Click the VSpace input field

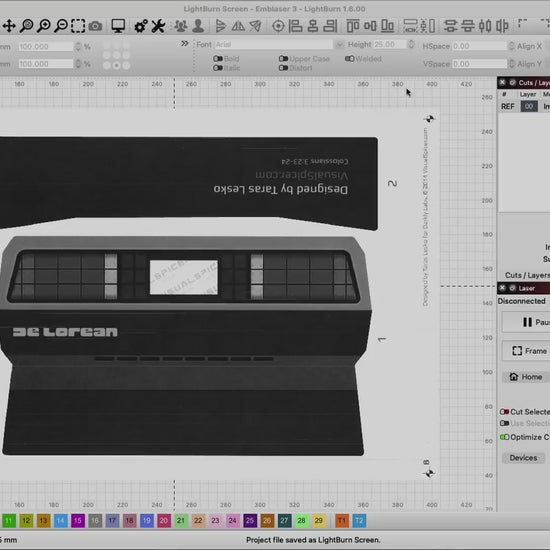479,64
